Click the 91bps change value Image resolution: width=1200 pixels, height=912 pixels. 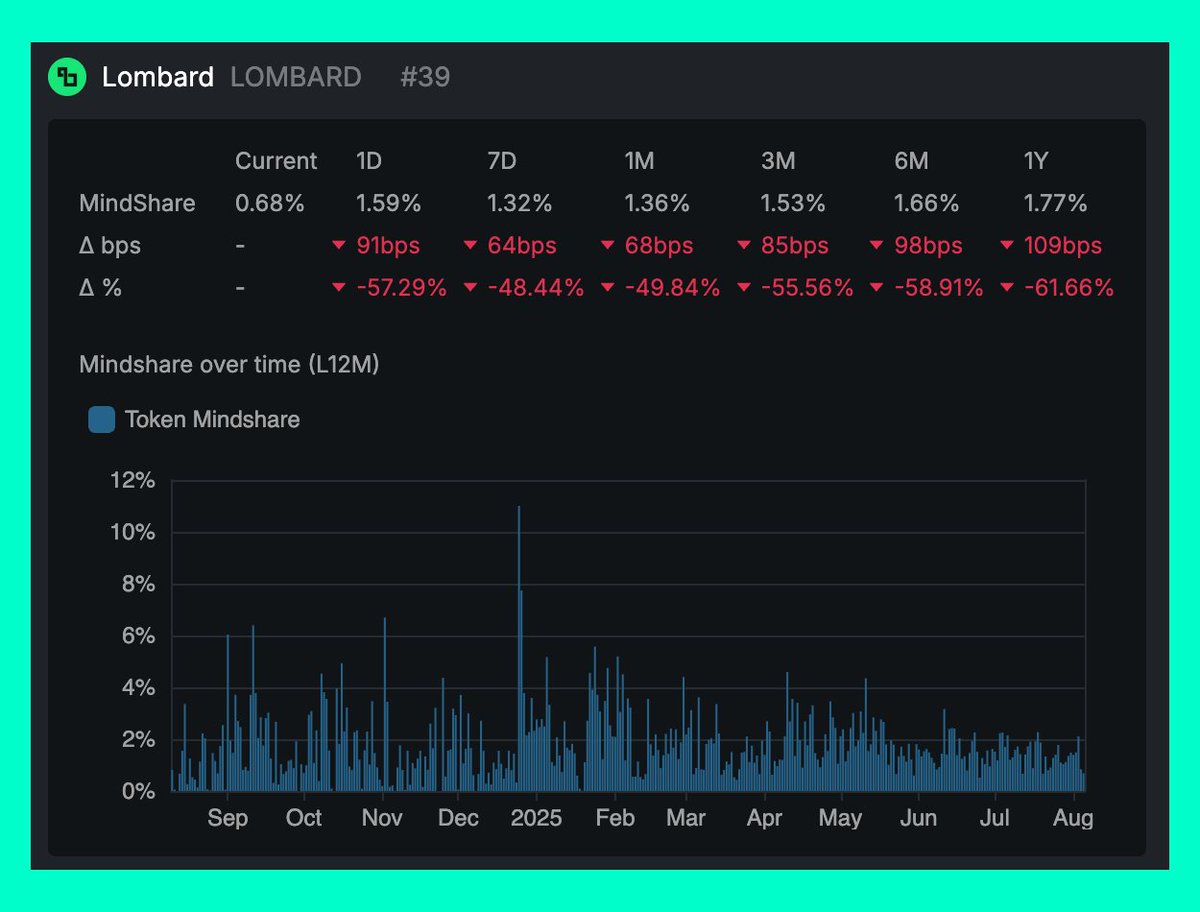click(x=388, y=246)
